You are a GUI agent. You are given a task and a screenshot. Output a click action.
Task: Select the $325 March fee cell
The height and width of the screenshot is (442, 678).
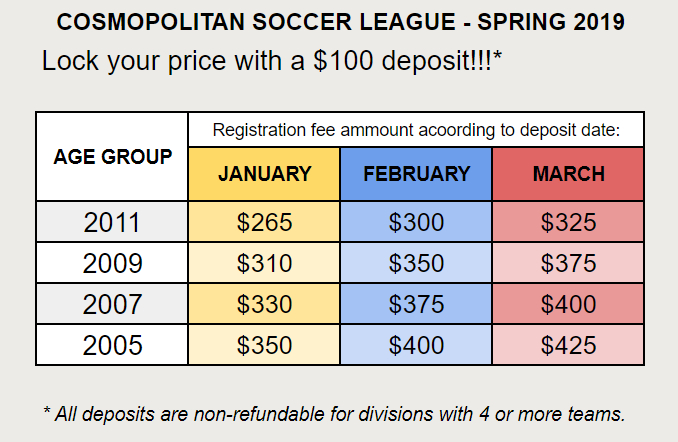[x=568, y=222]
